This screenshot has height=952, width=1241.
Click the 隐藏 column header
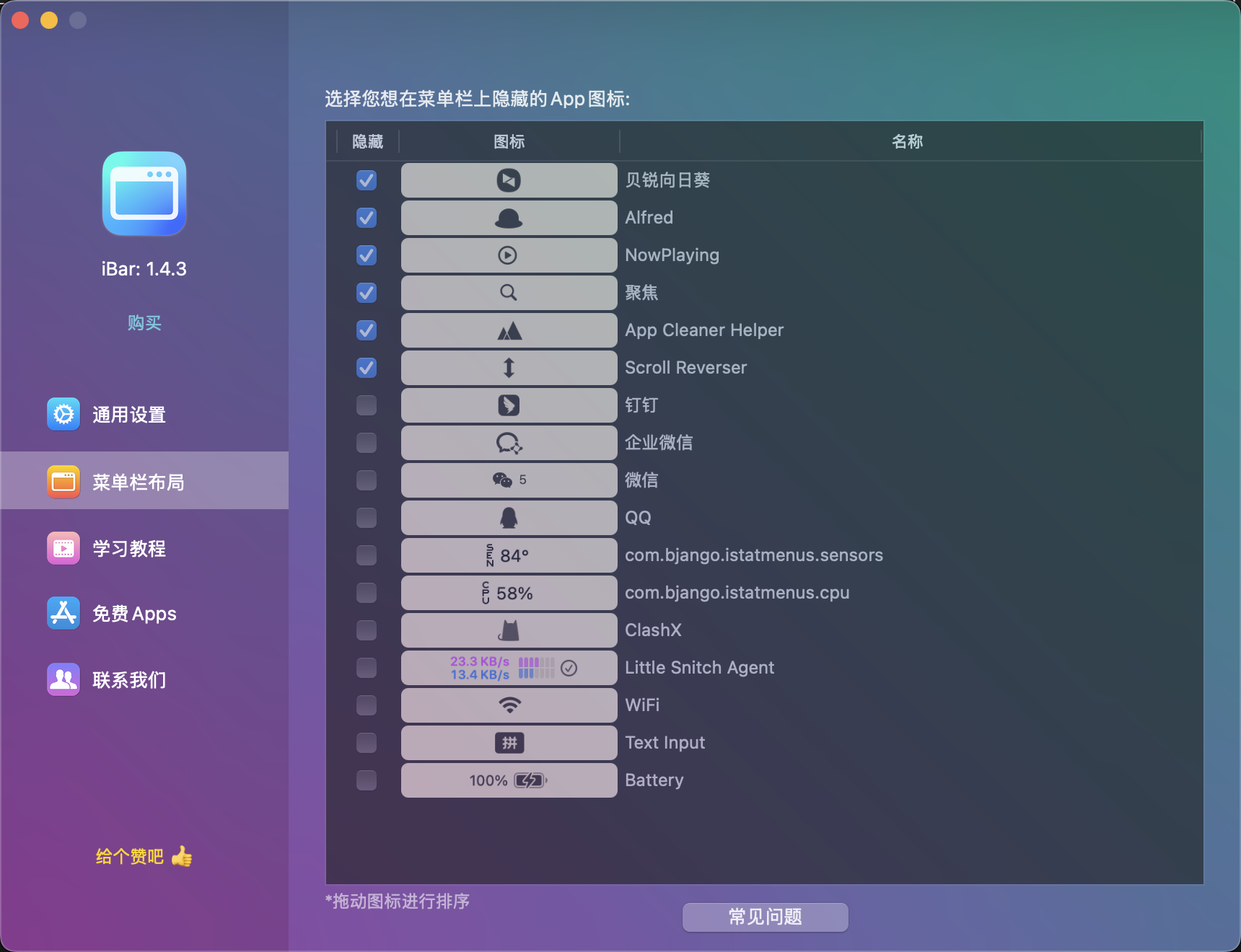pyautogui.click(x=367, y=141)
